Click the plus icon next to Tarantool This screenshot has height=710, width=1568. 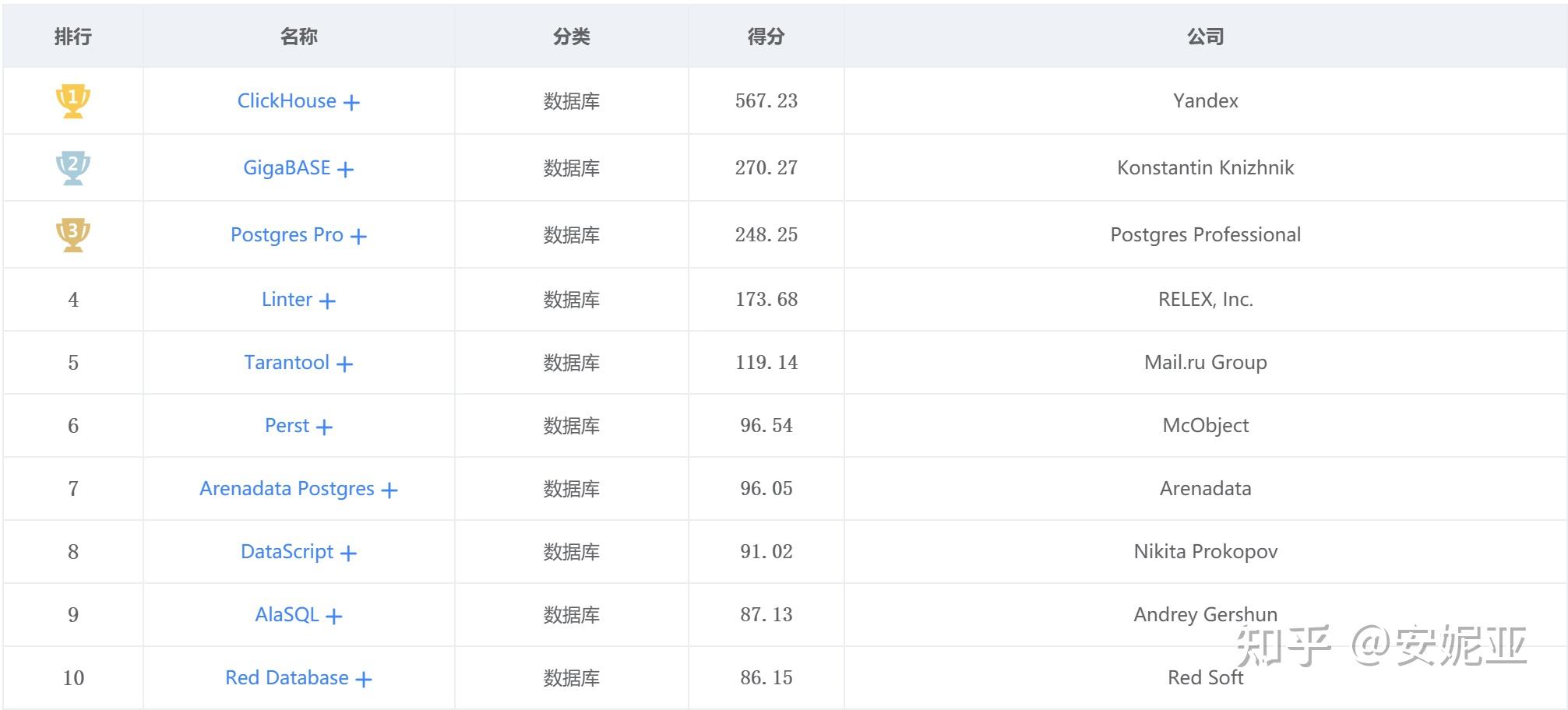tap(345, 364)
